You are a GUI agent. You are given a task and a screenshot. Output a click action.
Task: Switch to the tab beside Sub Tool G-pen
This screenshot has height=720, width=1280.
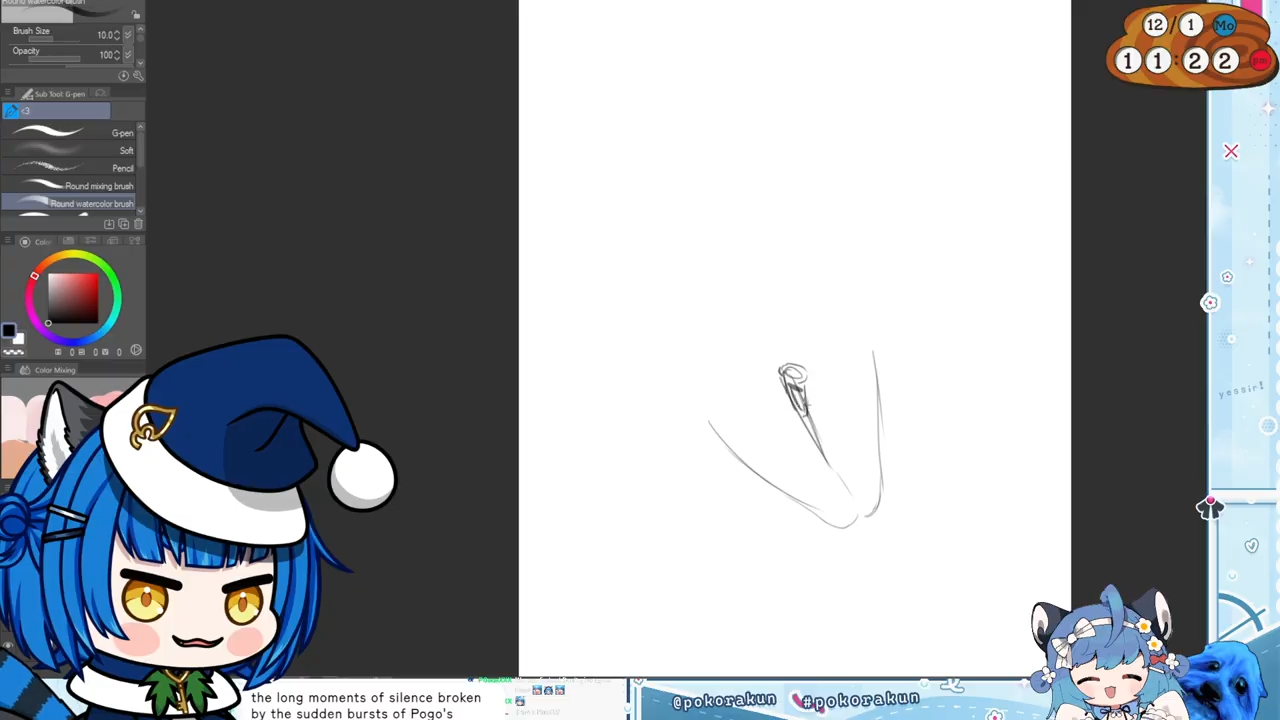[100, 94]
